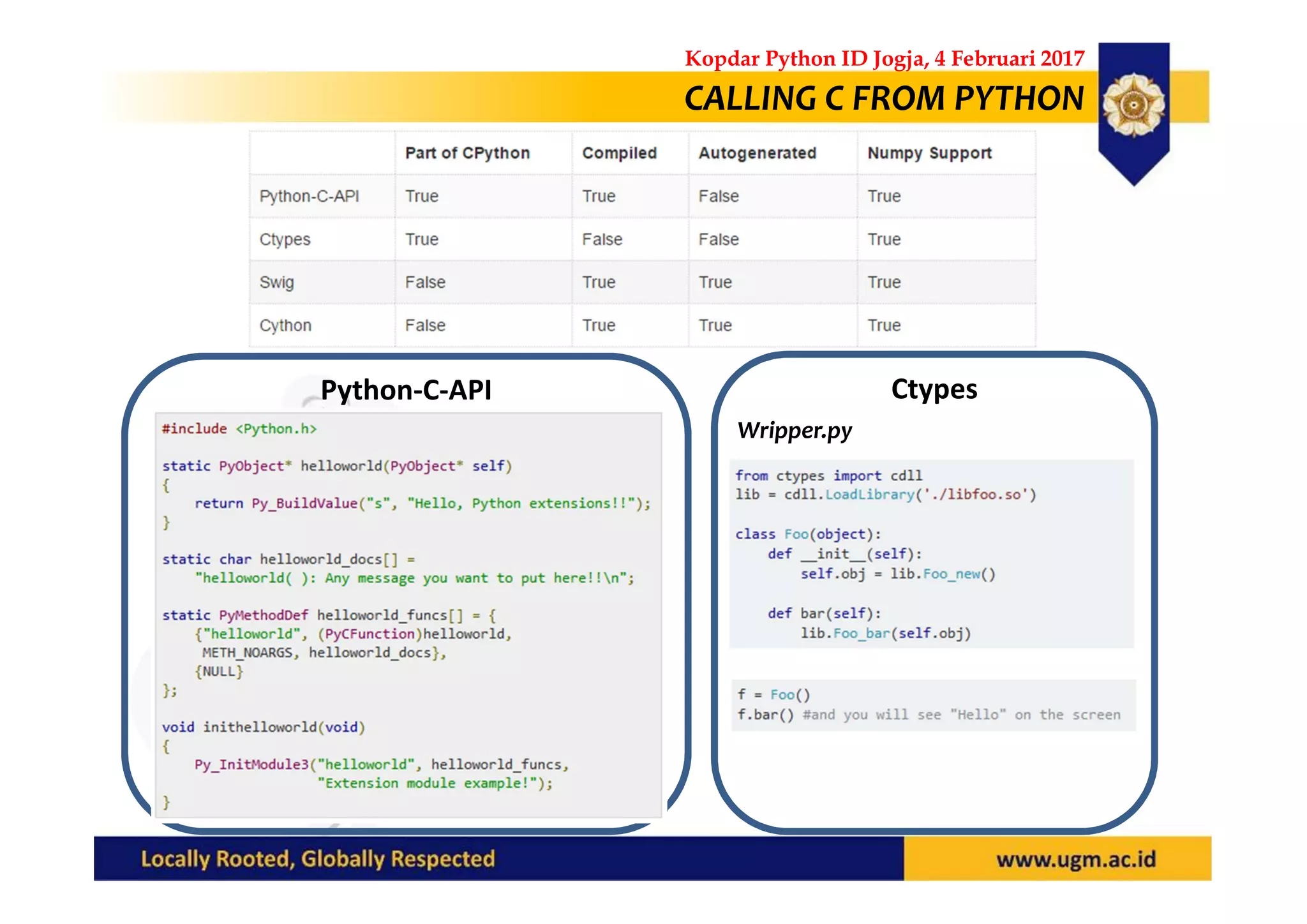This screenshot has height=924, width=1307.
Task: Click the Swig row's Part of CPython 'False' cell
Action: pos(425,282)
